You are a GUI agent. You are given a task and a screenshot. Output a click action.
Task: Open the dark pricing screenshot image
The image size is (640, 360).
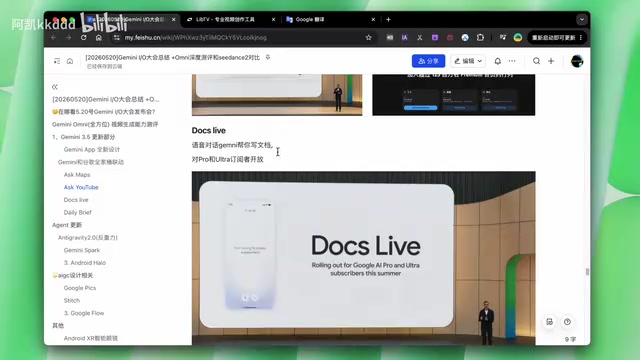click(x=453, y=95)
